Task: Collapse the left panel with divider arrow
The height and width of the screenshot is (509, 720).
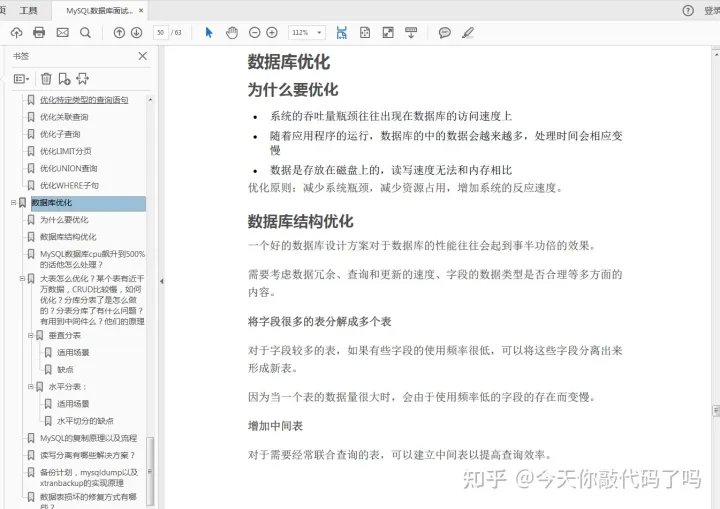Action: coord(162,281)
